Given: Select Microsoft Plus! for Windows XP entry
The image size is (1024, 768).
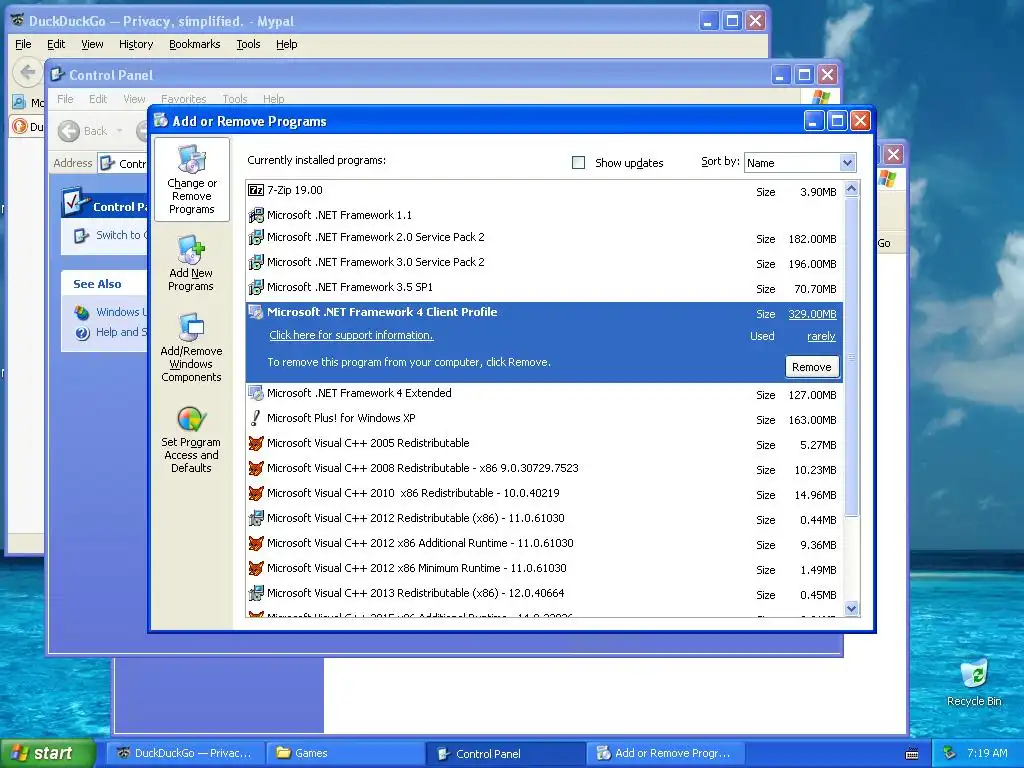Looking at the screenshot, I should (545, 419).
